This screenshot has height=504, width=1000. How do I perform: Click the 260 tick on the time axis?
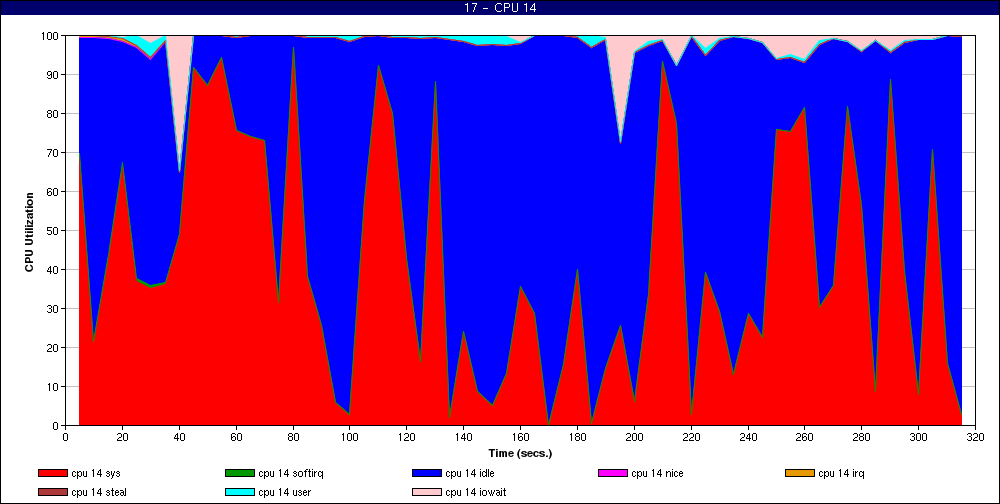pos(805,437)
